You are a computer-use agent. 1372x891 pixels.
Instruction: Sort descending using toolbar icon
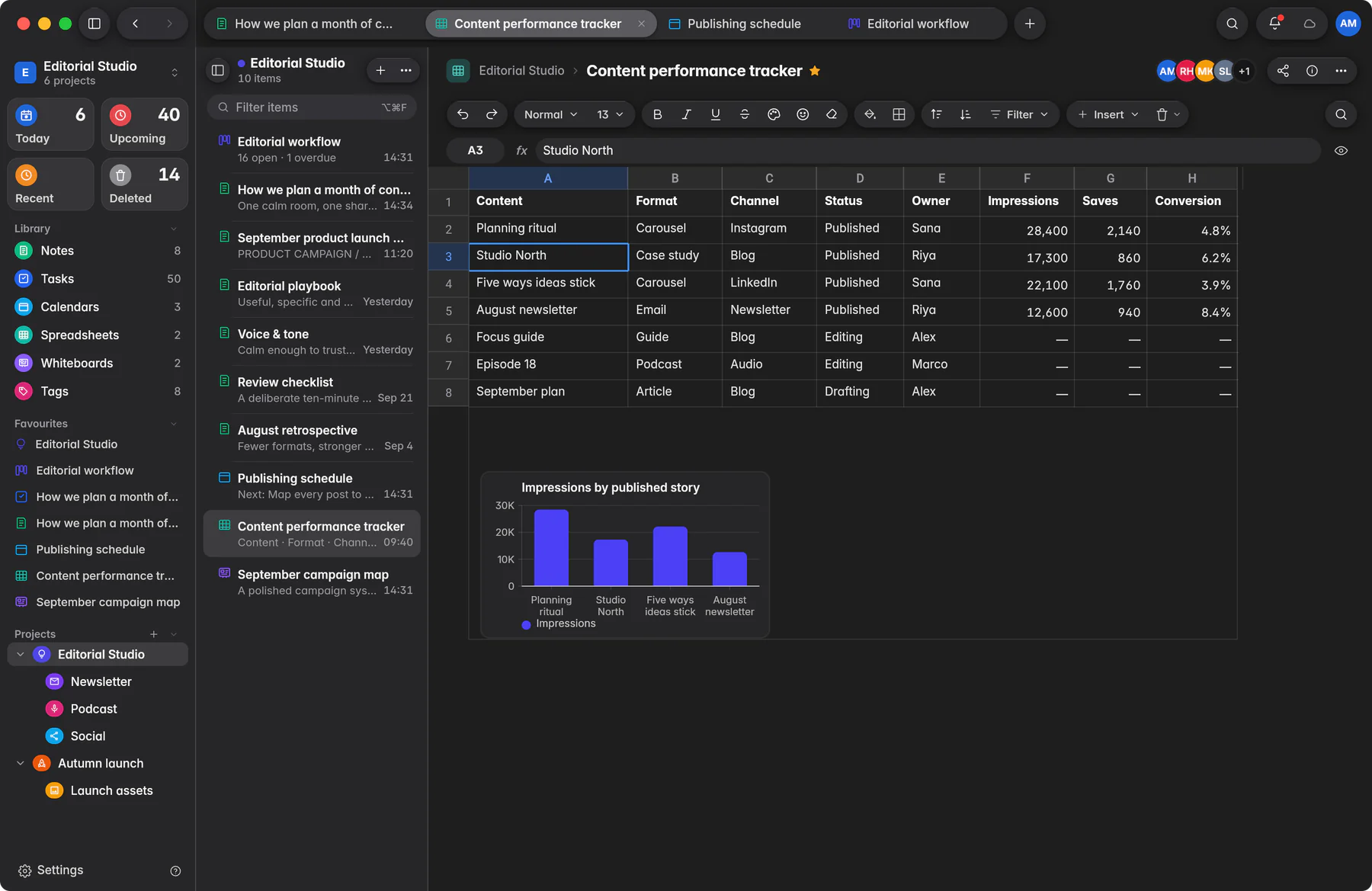[x=965, y=114]
